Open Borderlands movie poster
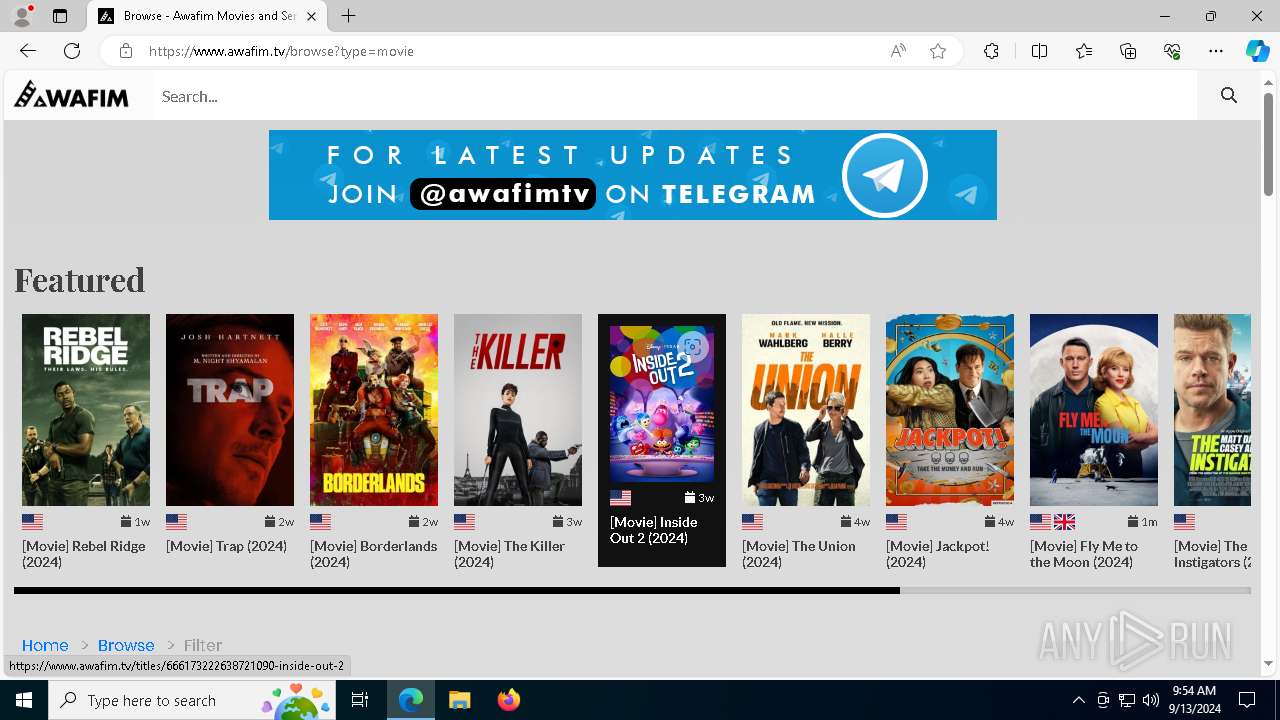This screenshot has width=1280, height=720. pos(374,410)
